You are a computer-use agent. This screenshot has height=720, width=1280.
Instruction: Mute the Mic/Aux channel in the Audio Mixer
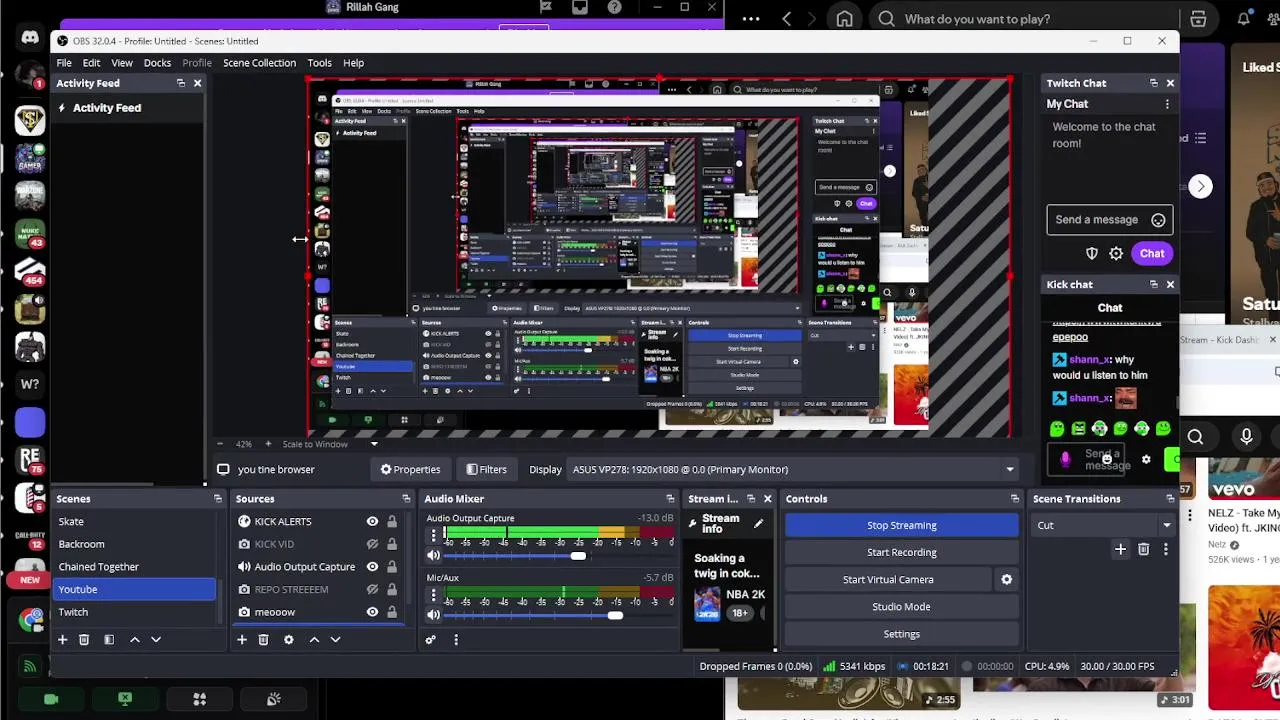tap(434, 615)
